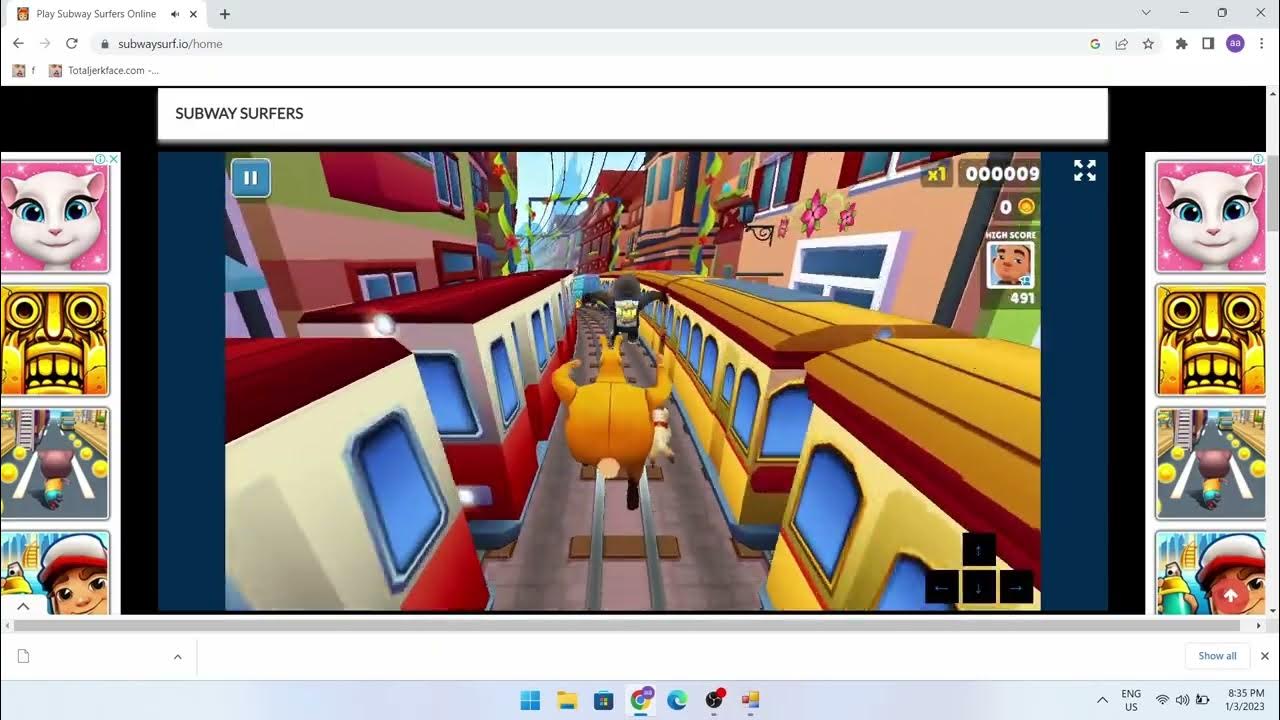
Task: Open the clock showing 8:35 PM
Action: click(x=1245, y=700)
